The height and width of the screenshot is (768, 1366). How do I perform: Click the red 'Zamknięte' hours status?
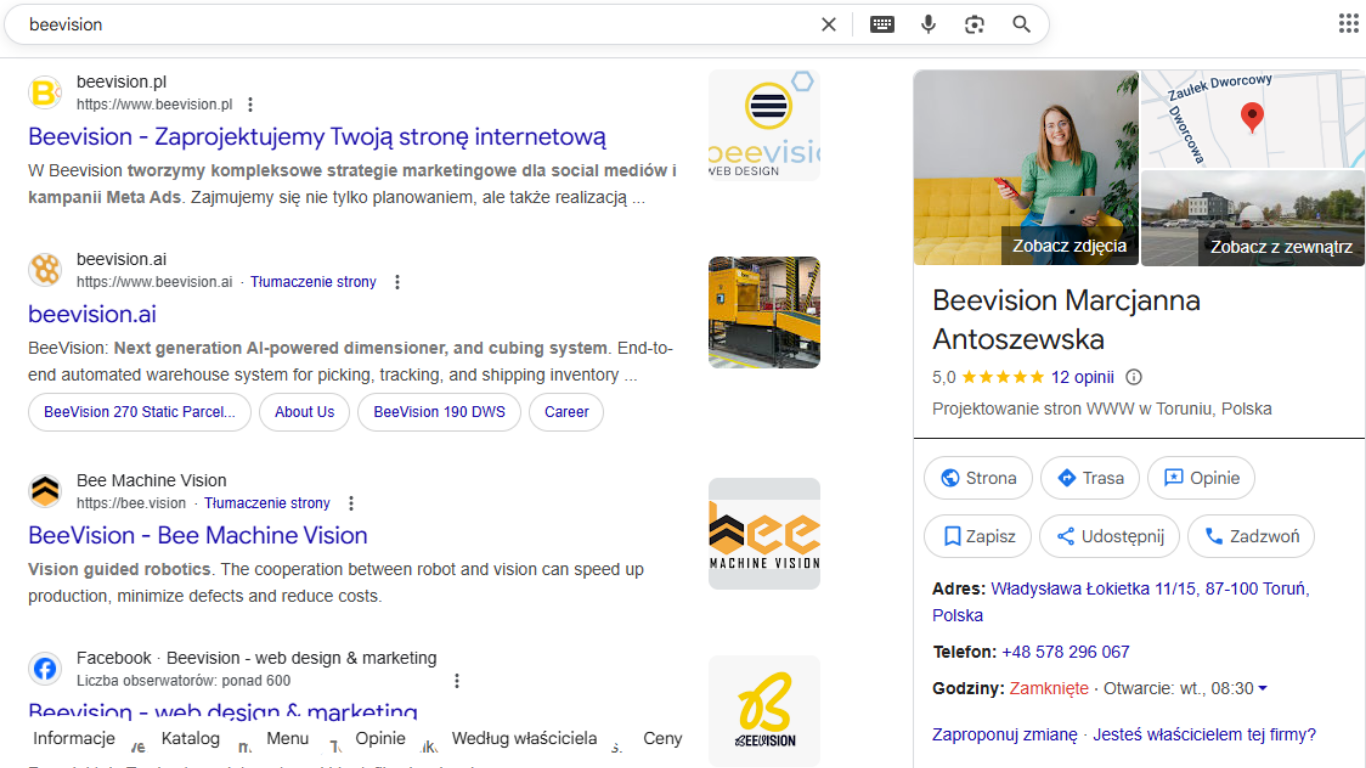point(1049,689)
